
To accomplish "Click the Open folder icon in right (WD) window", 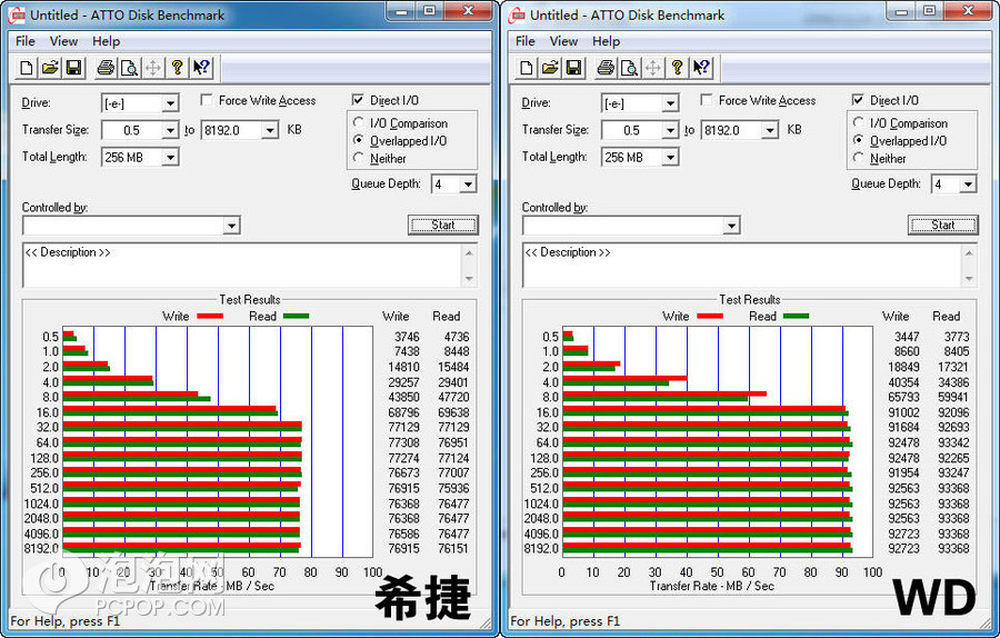I will point(550,68).
